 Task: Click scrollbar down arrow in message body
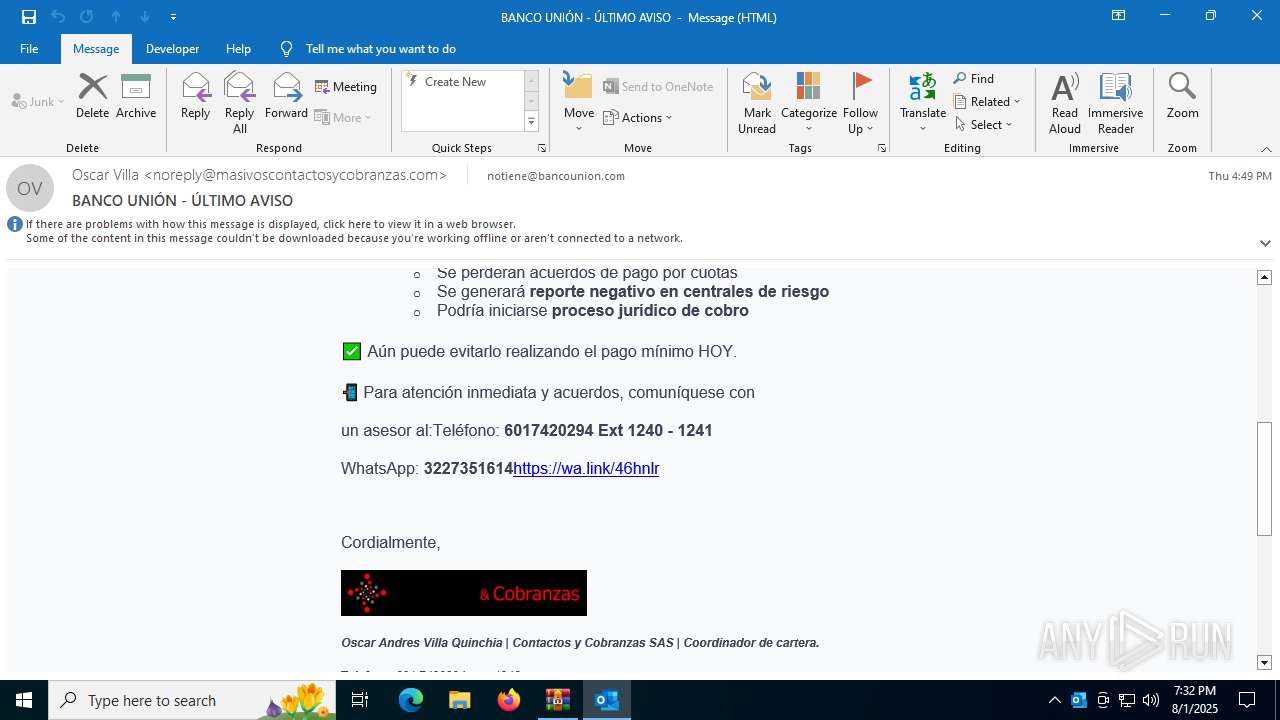coord(1265,662)
